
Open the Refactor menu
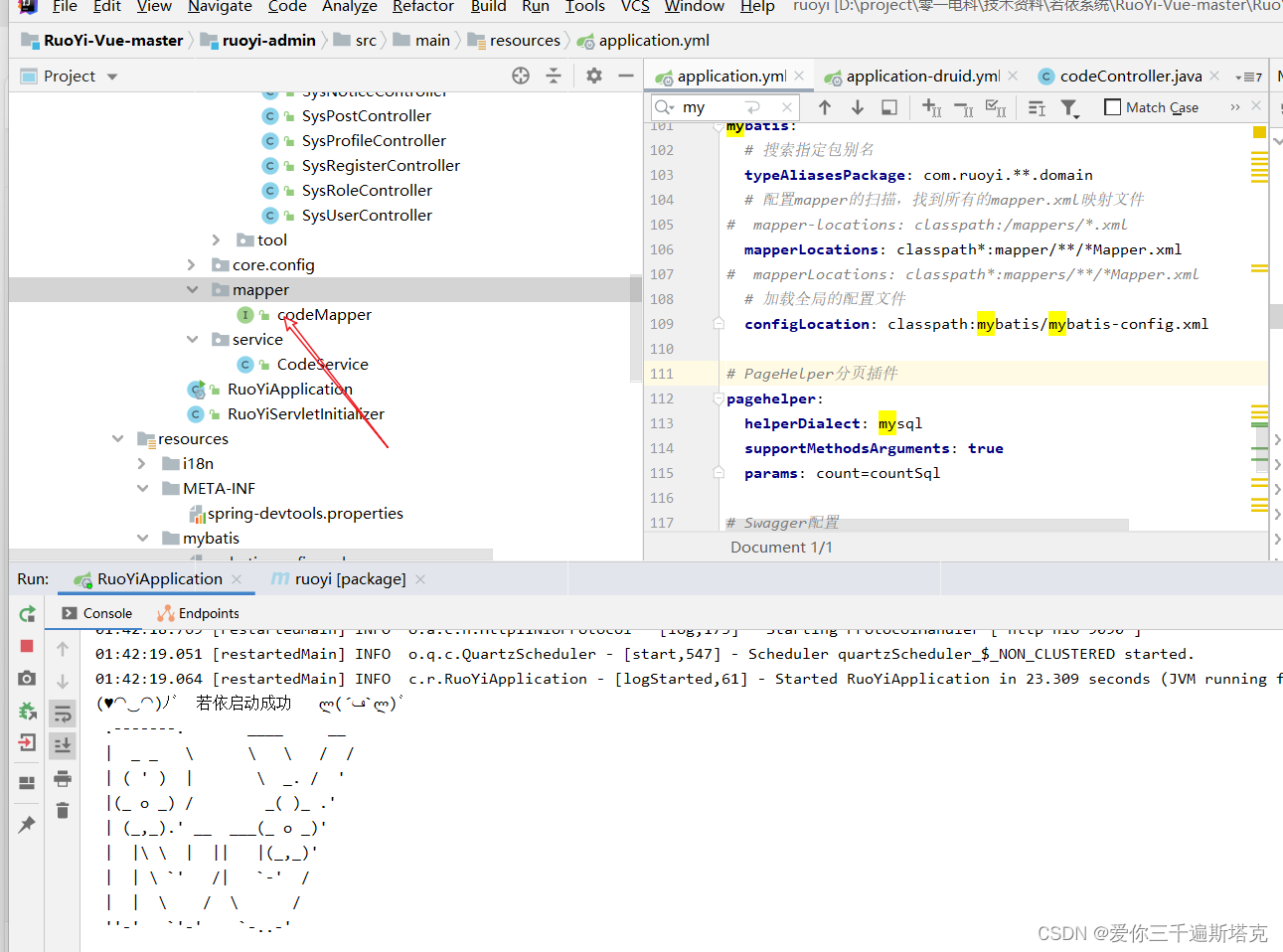point(422,8)
